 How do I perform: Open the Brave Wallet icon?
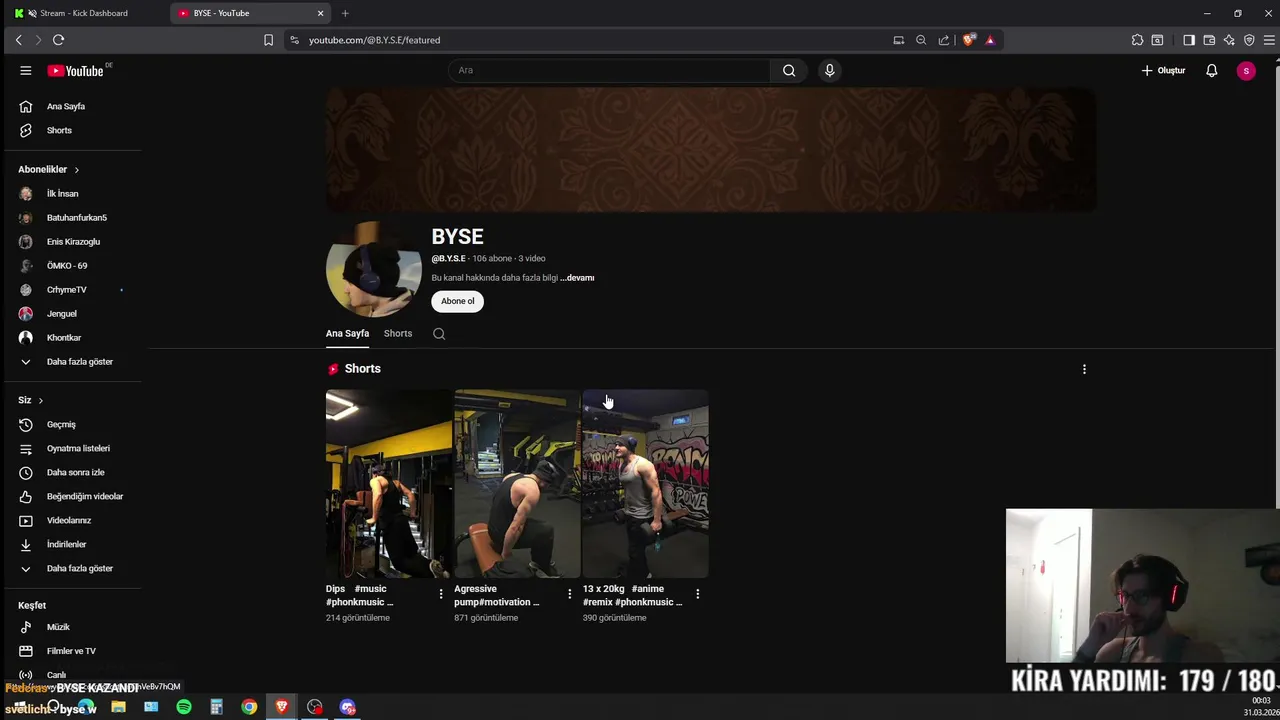[x=1209, y=40]
